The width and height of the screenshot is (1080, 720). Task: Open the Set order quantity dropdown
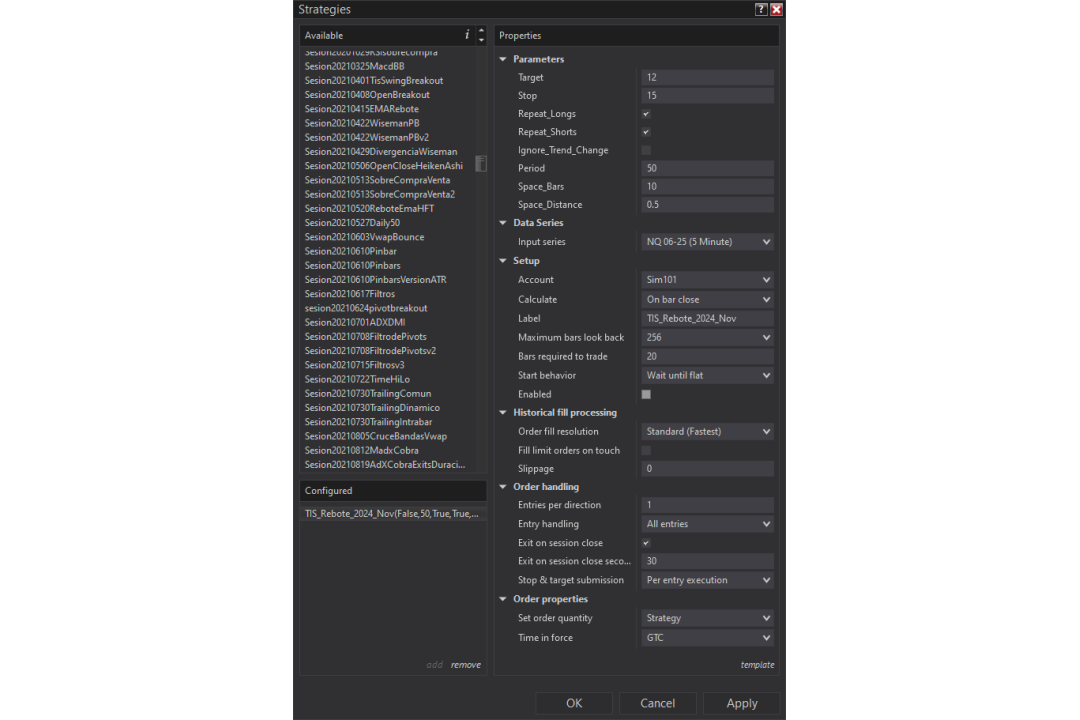point(707,618)
